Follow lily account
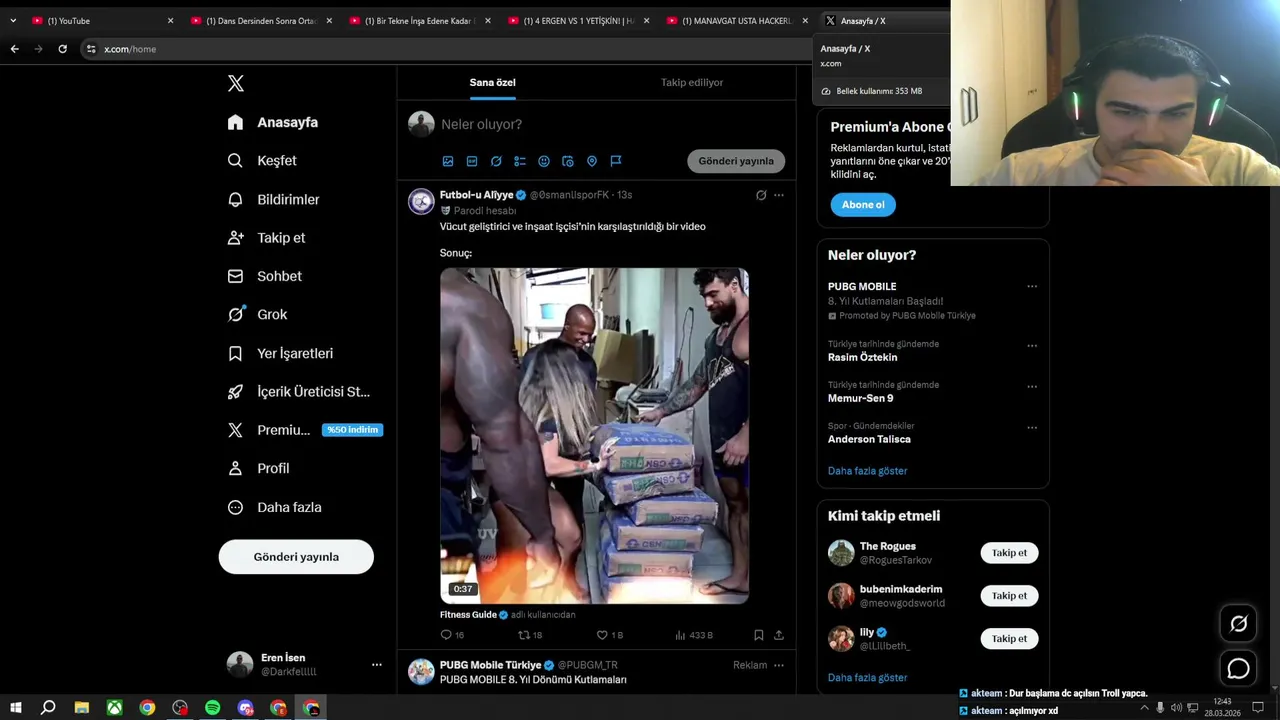 tap(1009, 639)
